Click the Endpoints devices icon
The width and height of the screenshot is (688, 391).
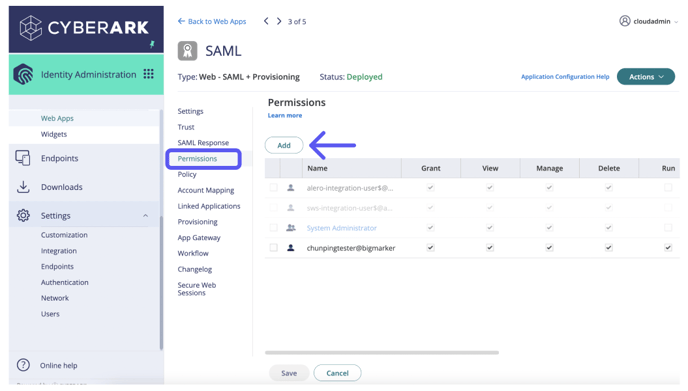pyautogui.click(x=23, y=158)
